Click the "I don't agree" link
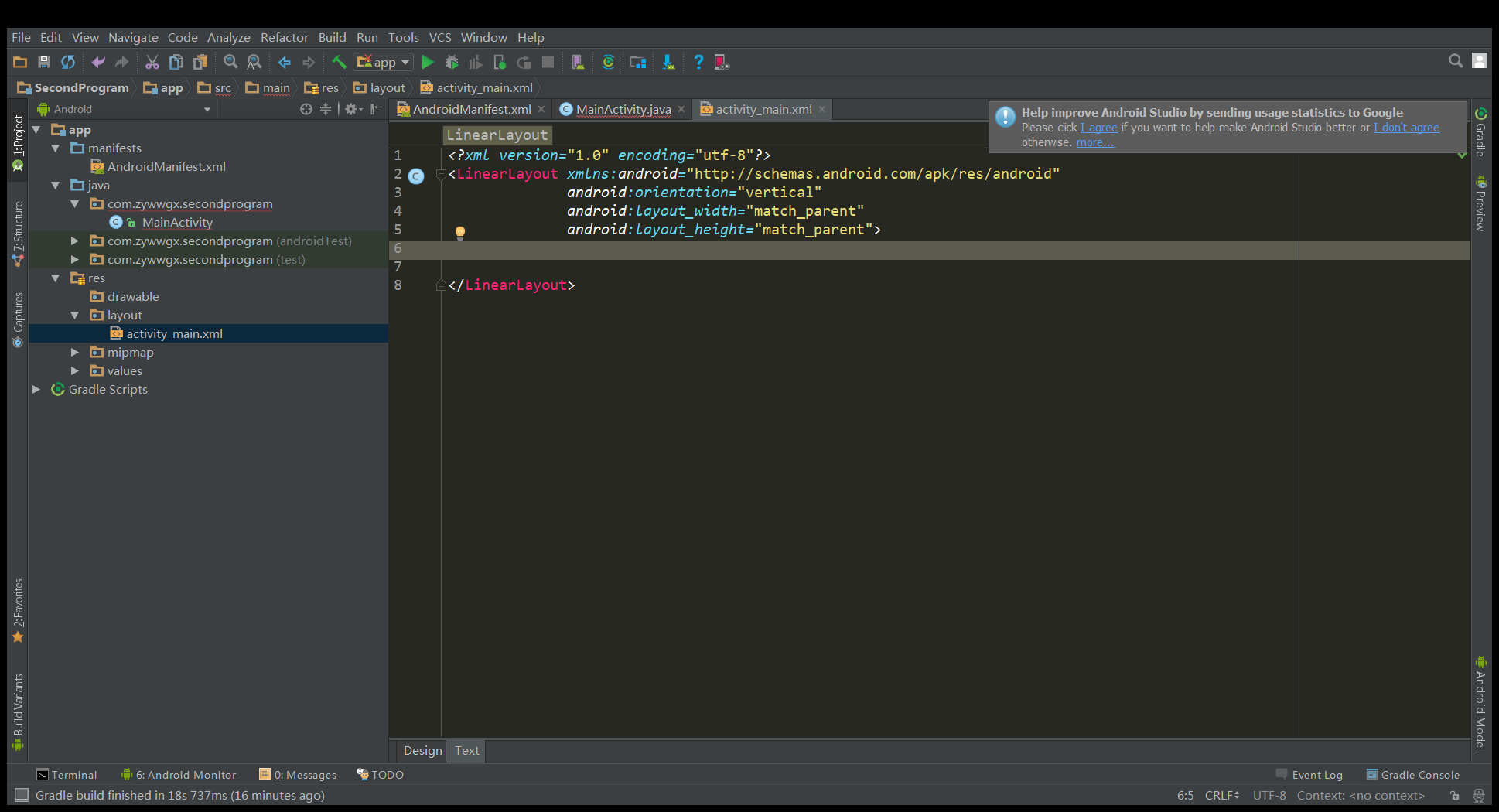This screenshot has width=1499, height=812. (x=1405, y=128)
